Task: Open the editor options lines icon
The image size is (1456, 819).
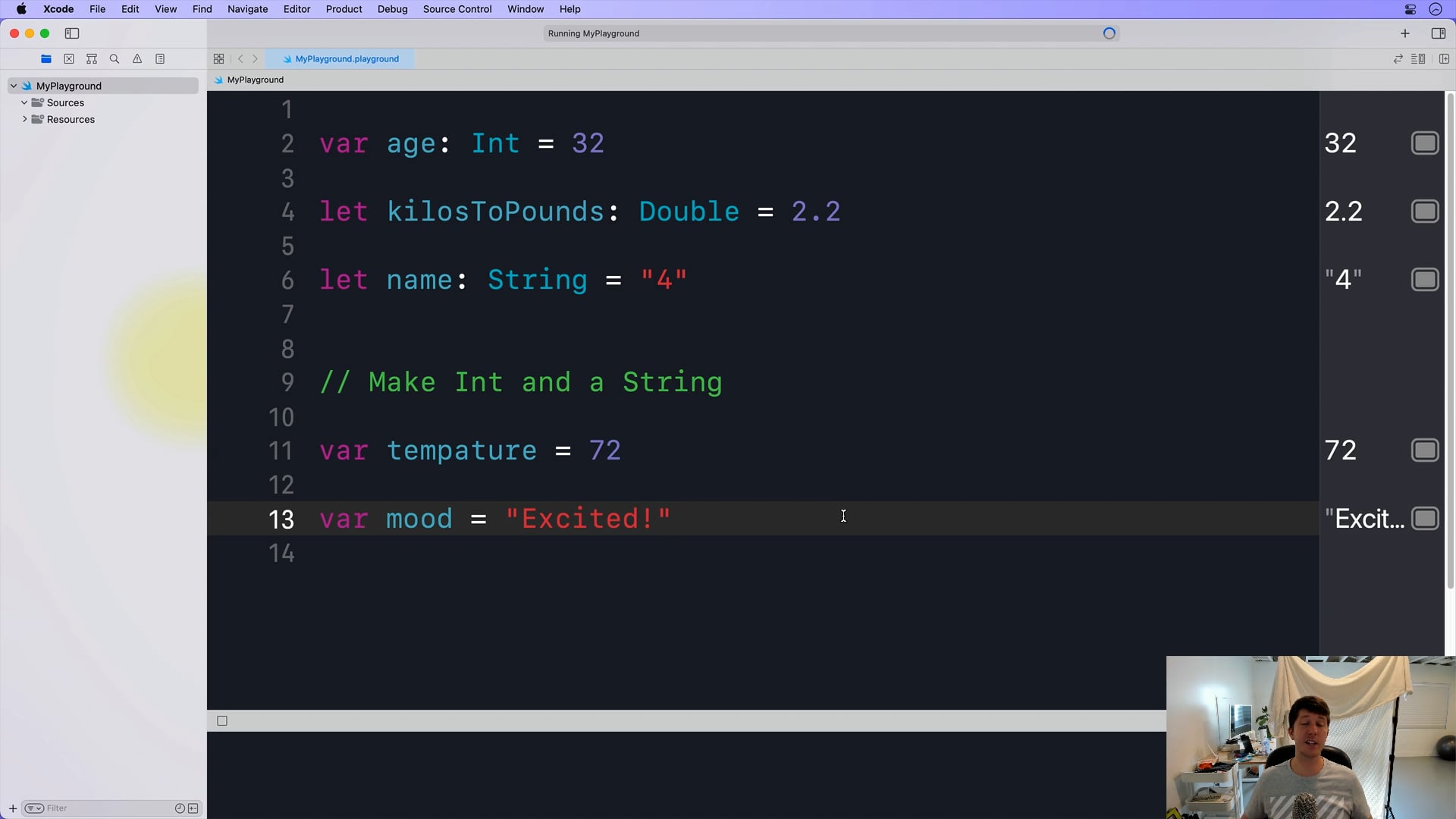Action: (x=1418, y=59)
